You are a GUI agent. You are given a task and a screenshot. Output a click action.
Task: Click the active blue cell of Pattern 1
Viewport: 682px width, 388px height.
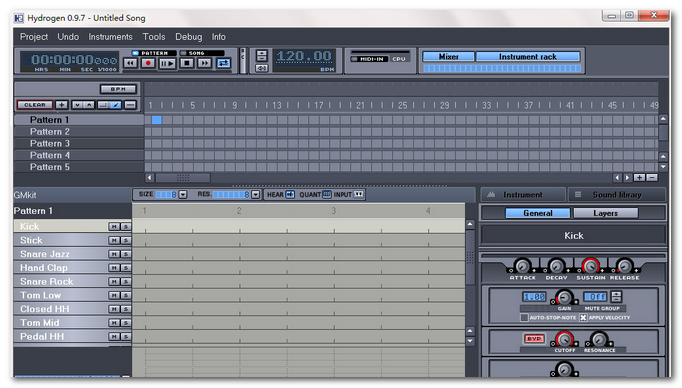click(x=157, y=120)
